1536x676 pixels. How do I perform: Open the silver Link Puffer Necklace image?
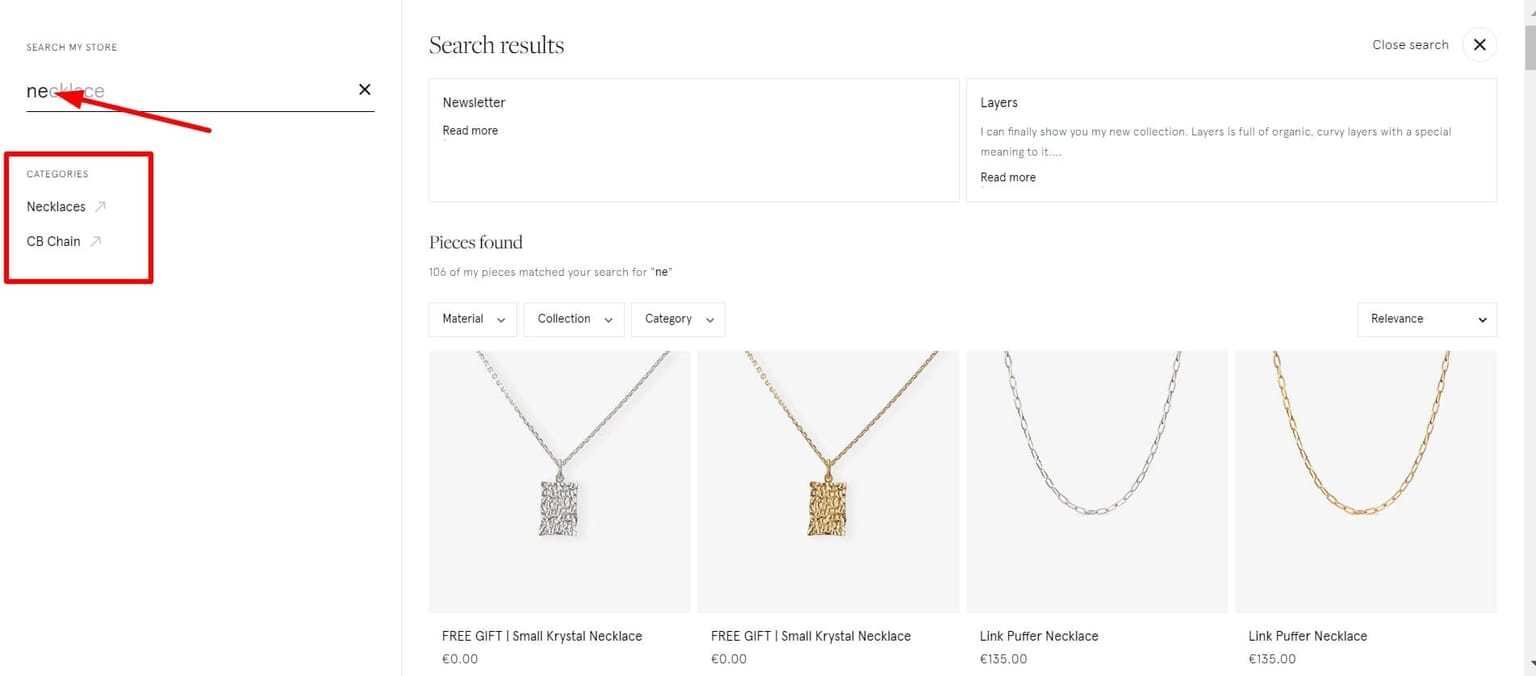(1097, 481)
